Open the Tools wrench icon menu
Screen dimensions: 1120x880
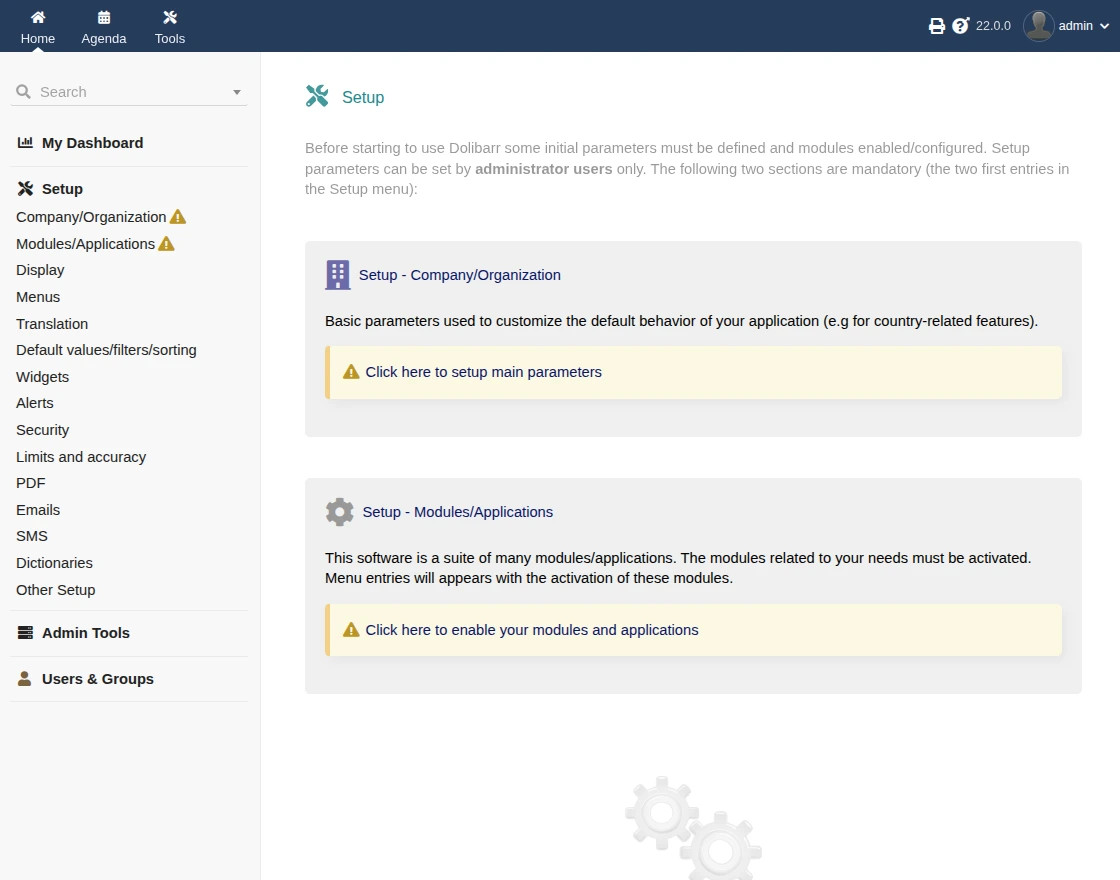pyautogui.click(x=170, y=18)
